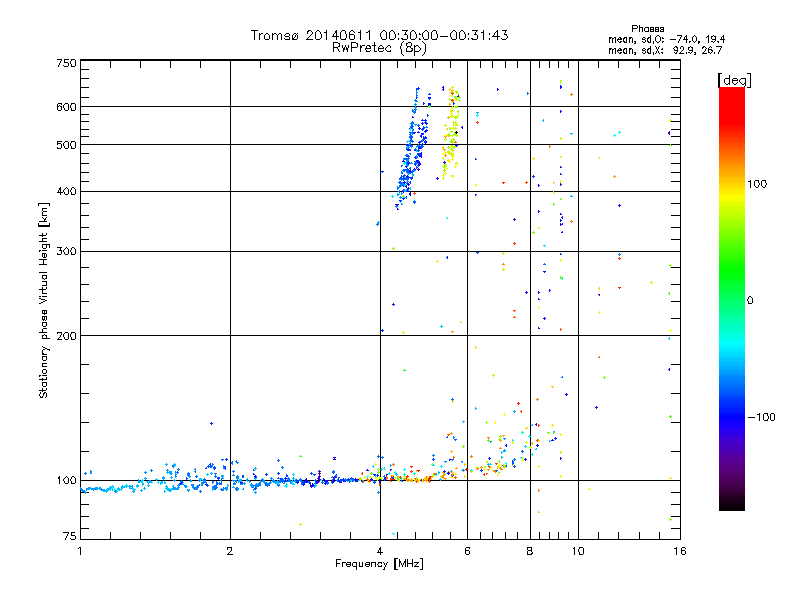The width and height of the screenshot is (800, 600).
Task: Click the x-axis label 'Frequency [MHz]'
Action: 379,564
